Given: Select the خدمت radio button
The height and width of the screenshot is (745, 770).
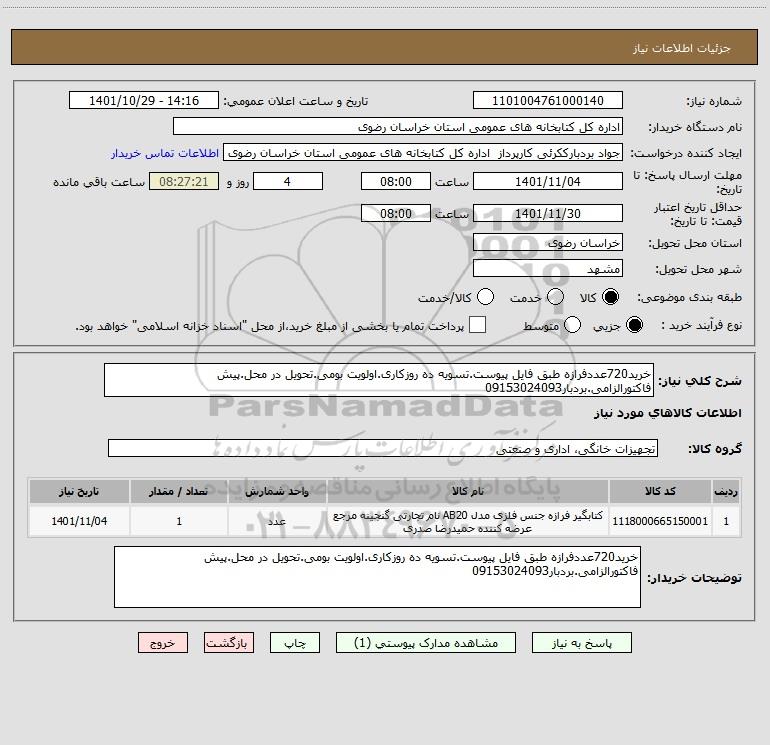Looking at the screenshot, I should [x=555, y=297].
